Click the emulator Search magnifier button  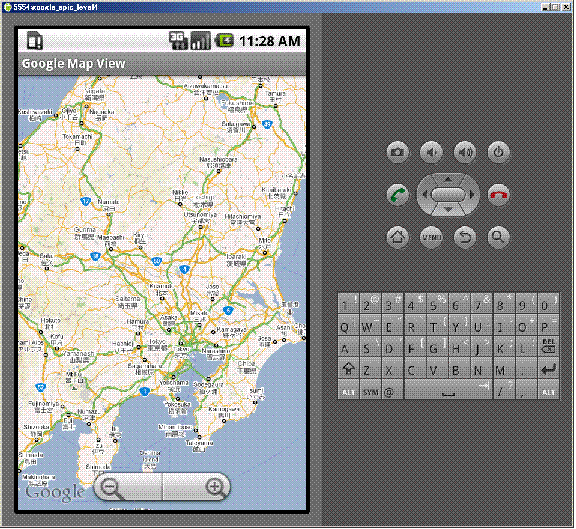tap(498, 237)
